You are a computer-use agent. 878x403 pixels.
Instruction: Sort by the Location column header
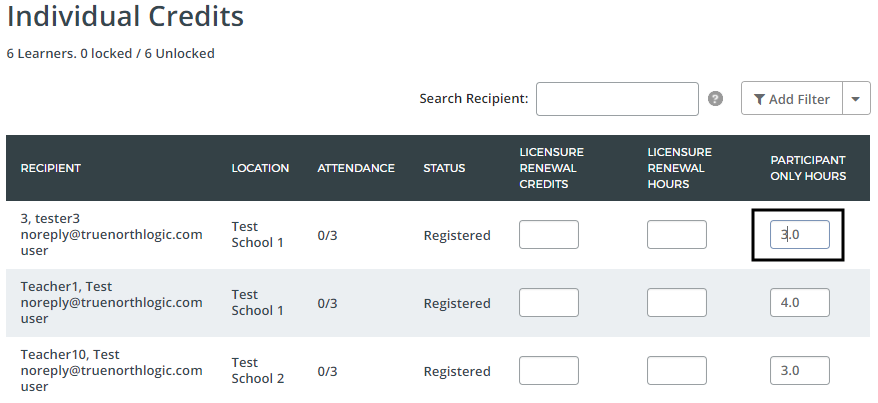[260, 168]
